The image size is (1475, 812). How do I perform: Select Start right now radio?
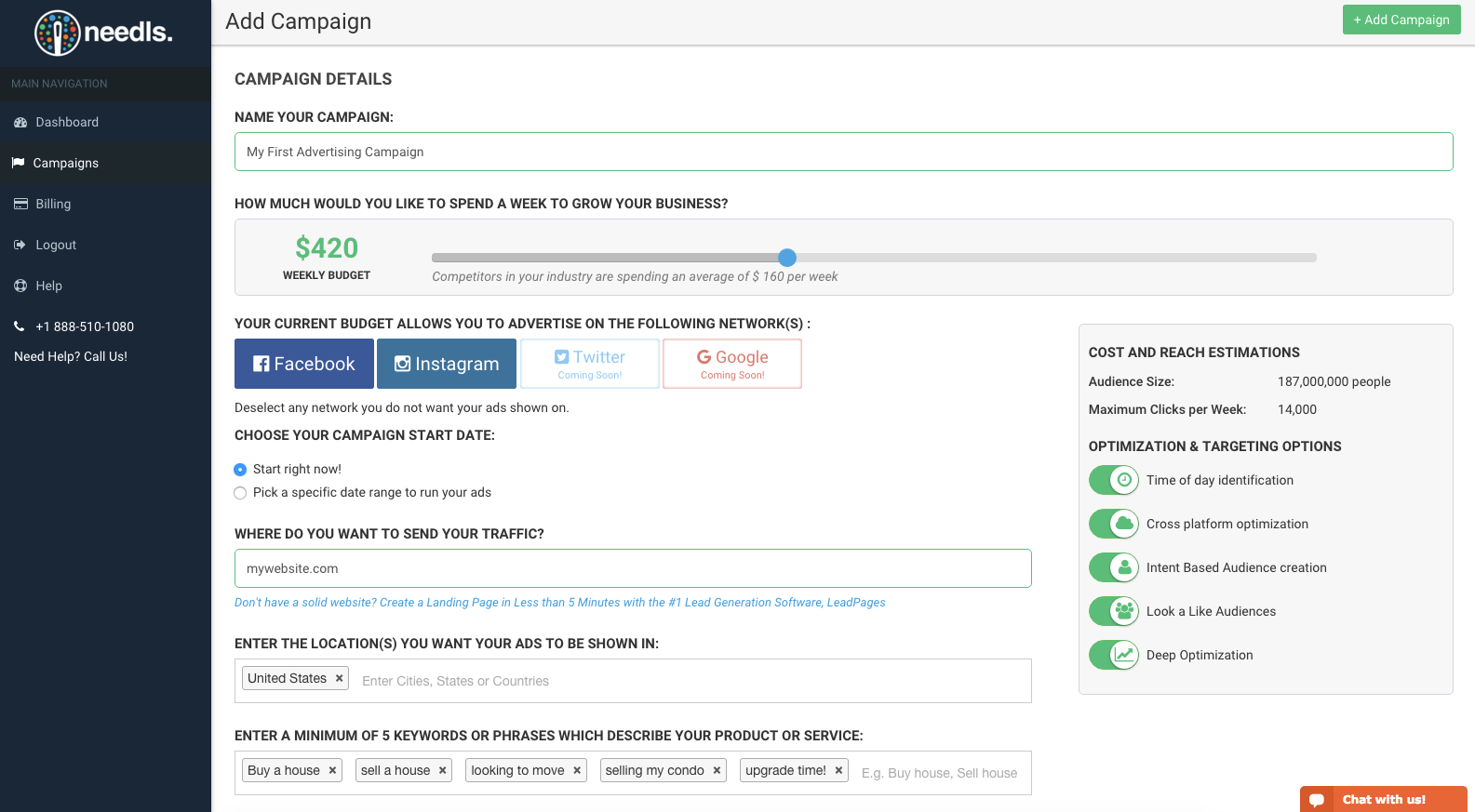coord(240,470)
